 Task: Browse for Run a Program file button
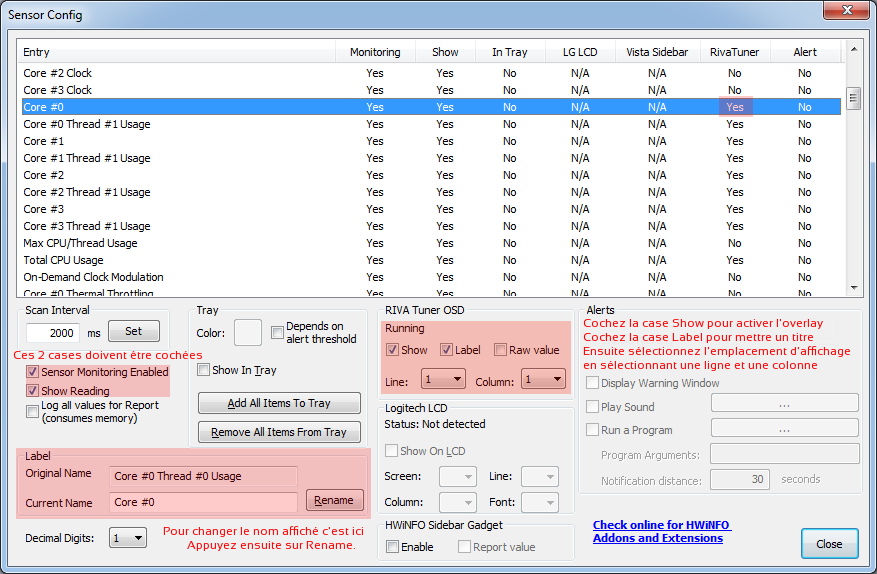(x=785, y=428)
